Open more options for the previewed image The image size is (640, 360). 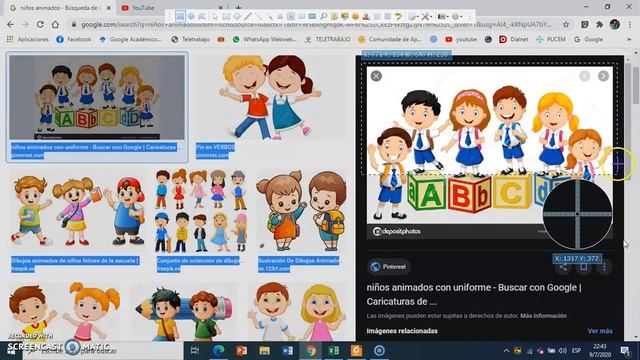pyautogui.click(x=604, y=267)
